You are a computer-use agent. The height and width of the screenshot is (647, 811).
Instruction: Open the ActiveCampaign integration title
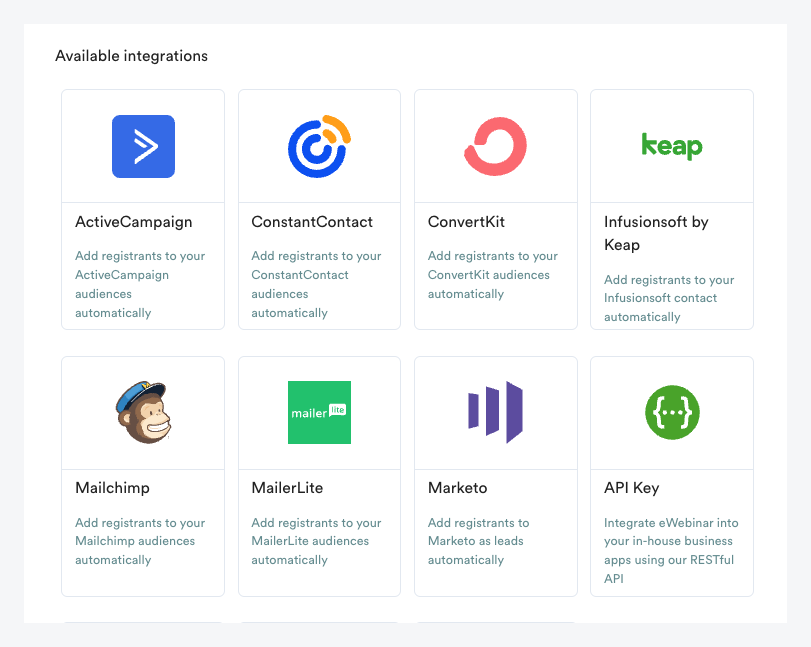point(134,222)
